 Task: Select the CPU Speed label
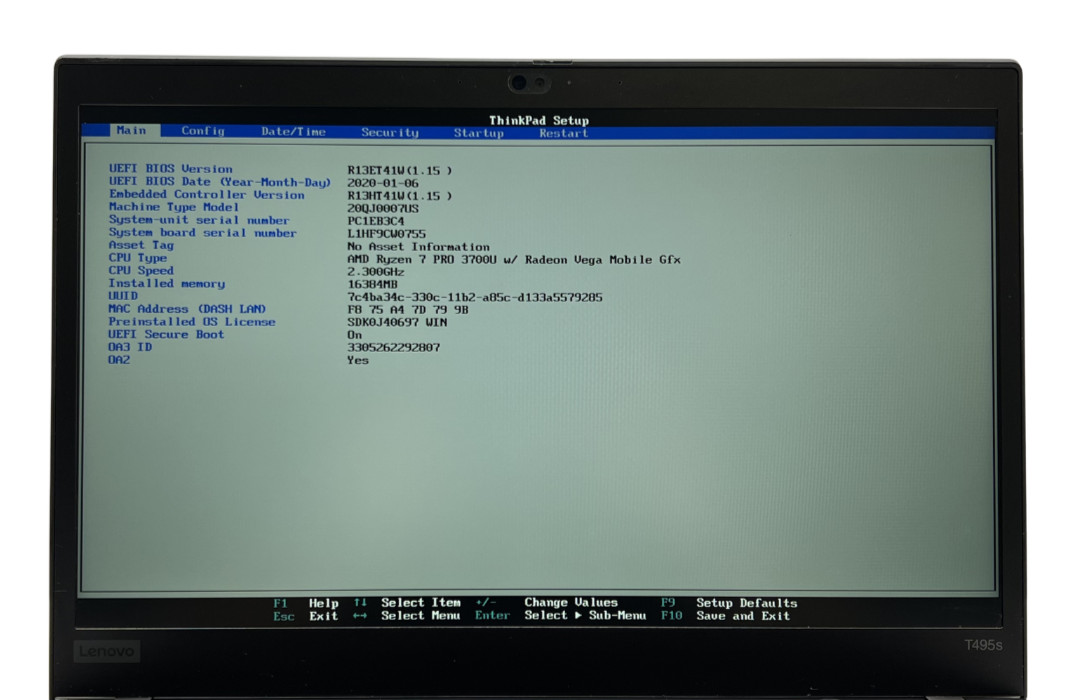141,270
